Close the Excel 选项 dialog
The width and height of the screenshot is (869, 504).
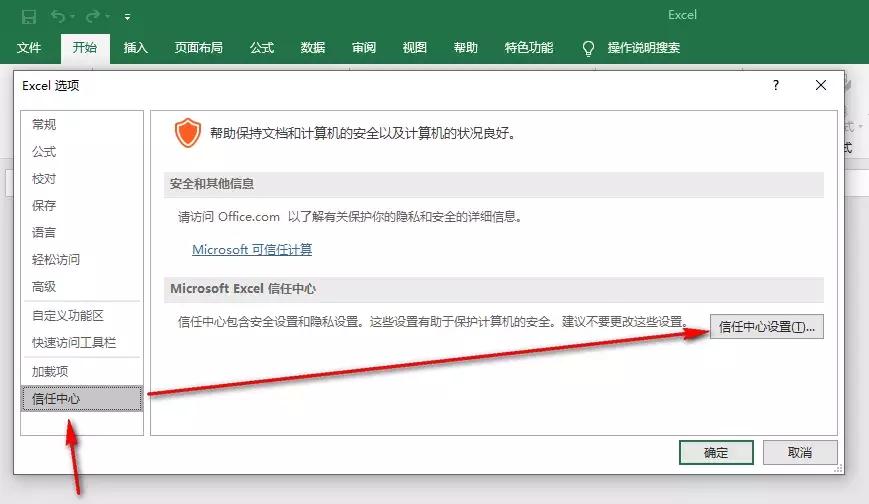pyautogui.click(x=821, y=85)
